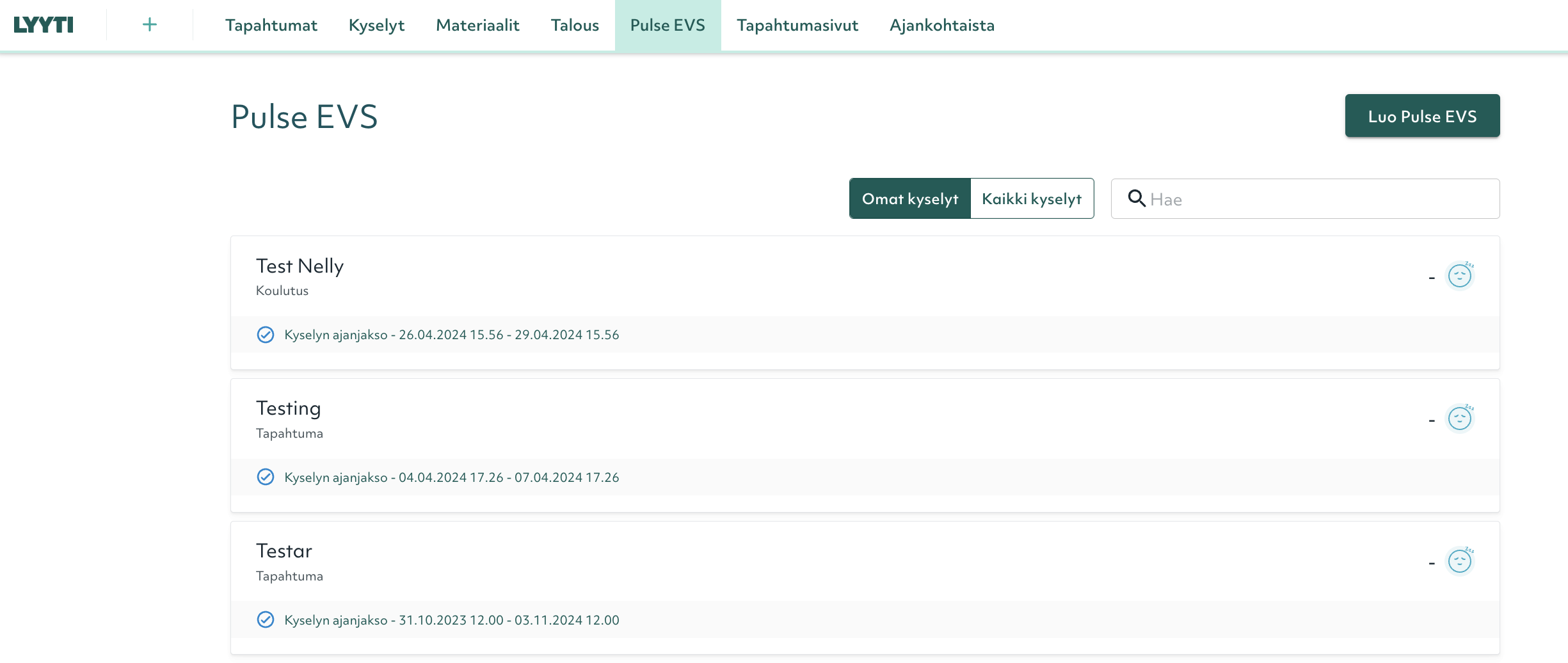Screen dimensions: 1568x663
Task: Open Tapahtumasivut tab
Action: 797,25
